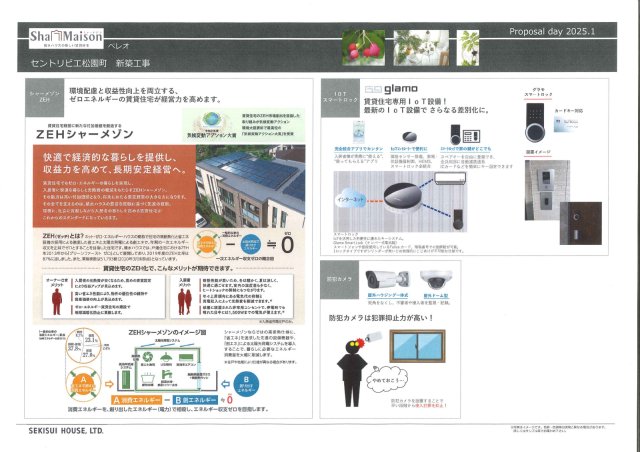Click the gray シャーメゾン ZEH section label

44,97
